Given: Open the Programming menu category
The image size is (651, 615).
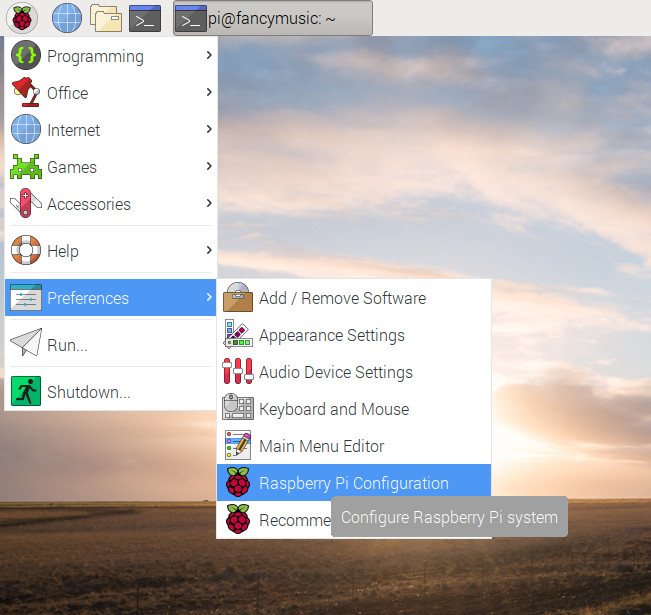Looking at the screenshot, I should click(111, 55).
